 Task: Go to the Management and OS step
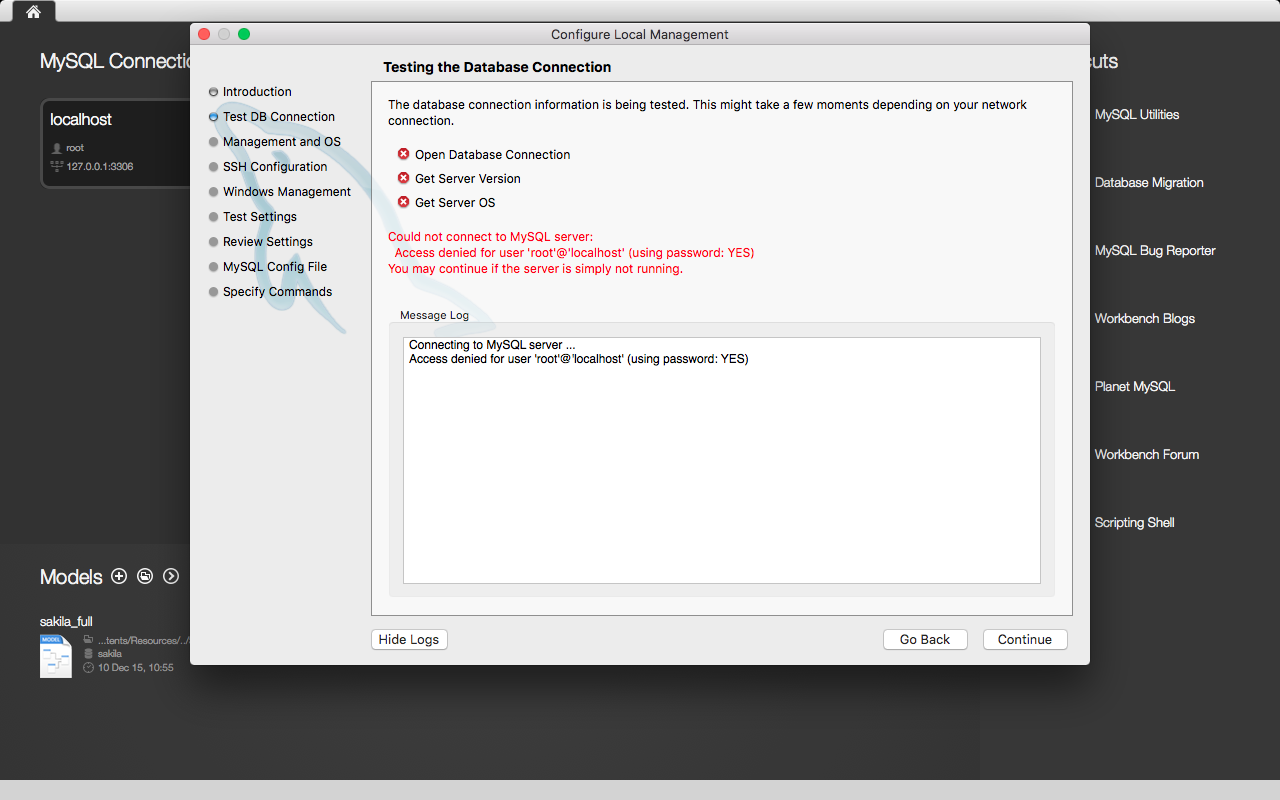281,142
